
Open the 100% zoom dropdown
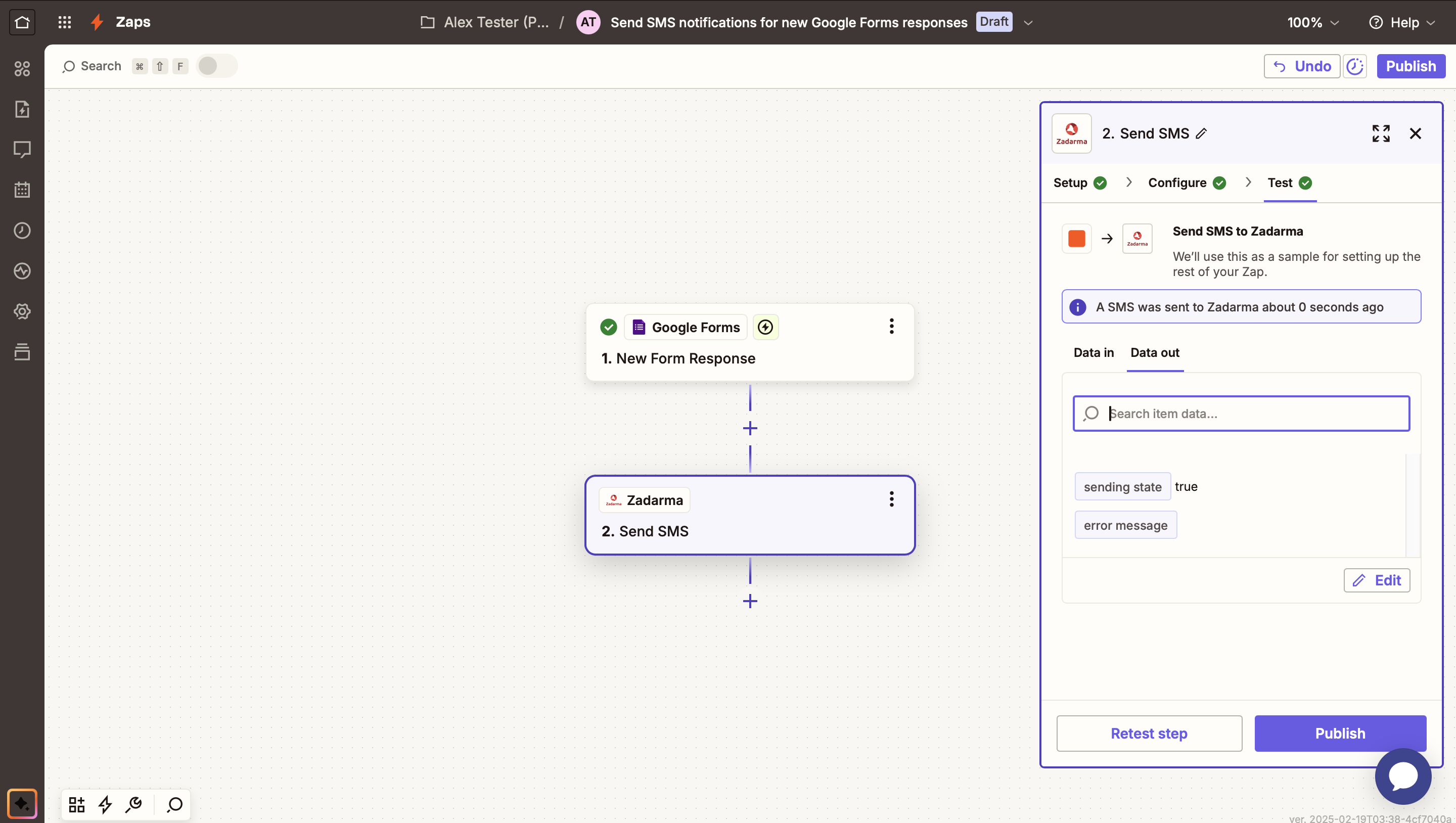click(x=1313, y=23)
